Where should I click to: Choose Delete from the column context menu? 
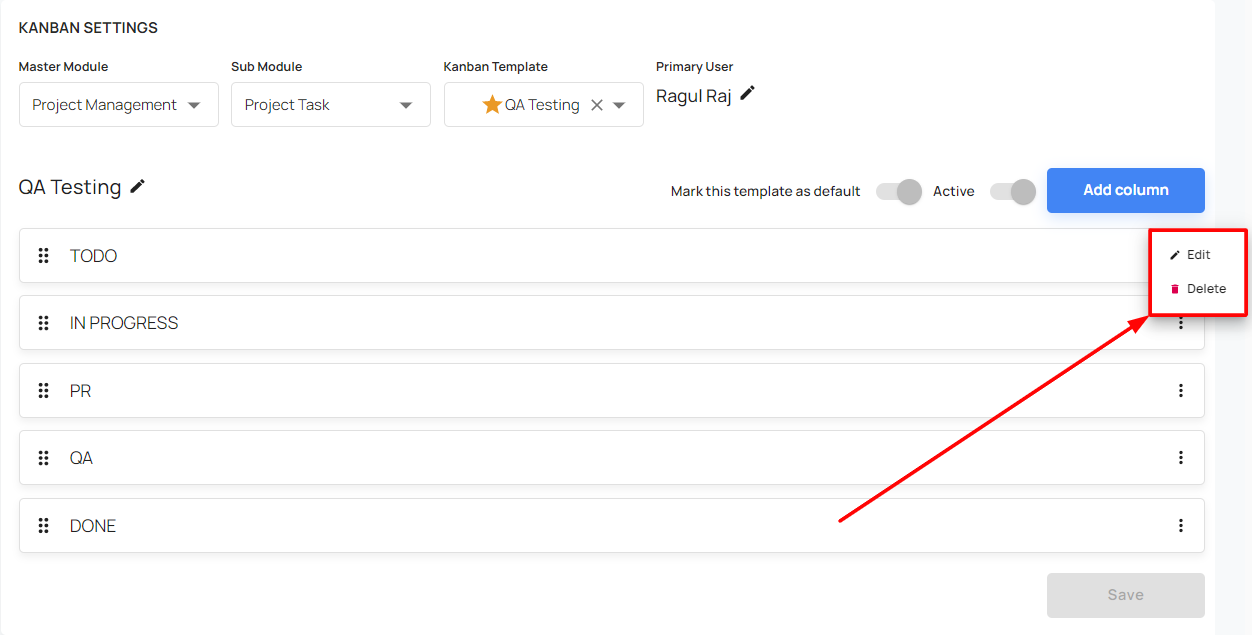tap(1198, 289)
